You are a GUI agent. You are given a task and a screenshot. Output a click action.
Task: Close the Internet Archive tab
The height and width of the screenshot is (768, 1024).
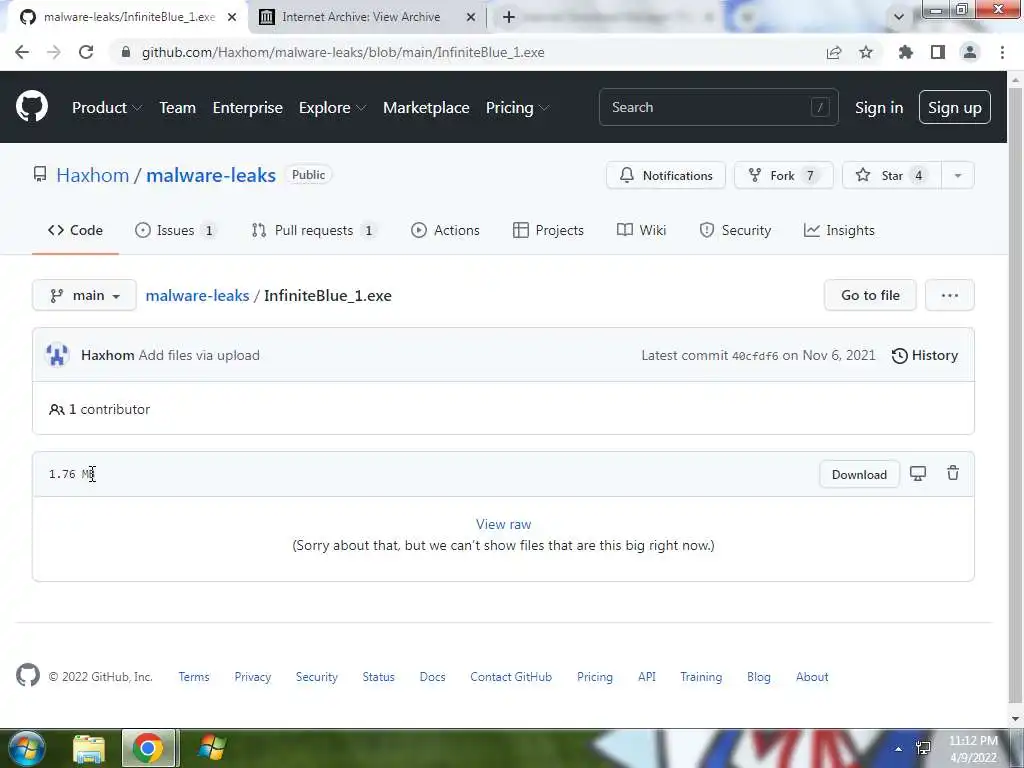471,17
